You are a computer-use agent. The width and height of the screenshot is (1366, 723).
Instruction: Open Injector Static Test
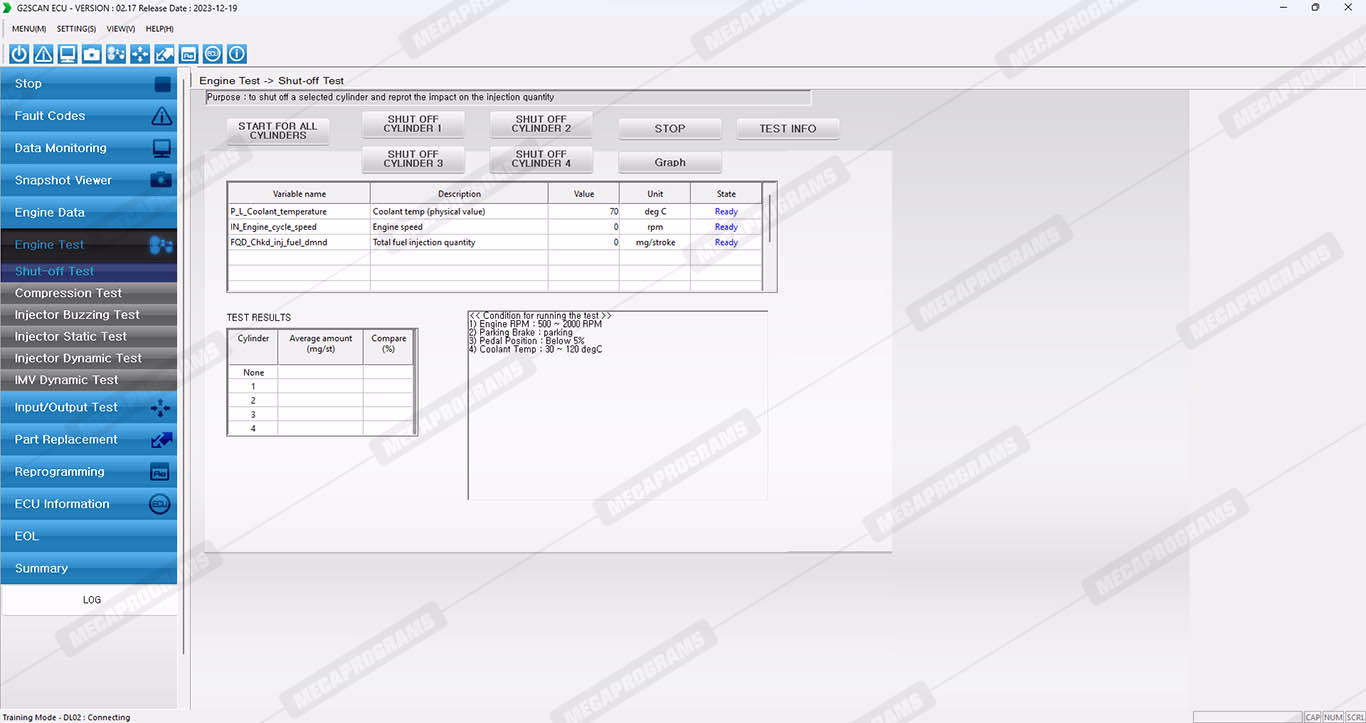pyautogui.click(x=89, y=337)
